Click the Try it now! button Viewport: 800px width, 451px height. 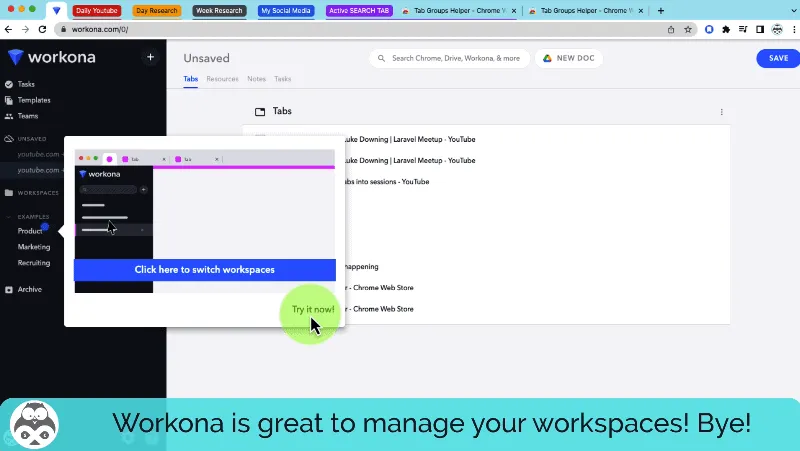pyautogui.click(x=313, y=309)
